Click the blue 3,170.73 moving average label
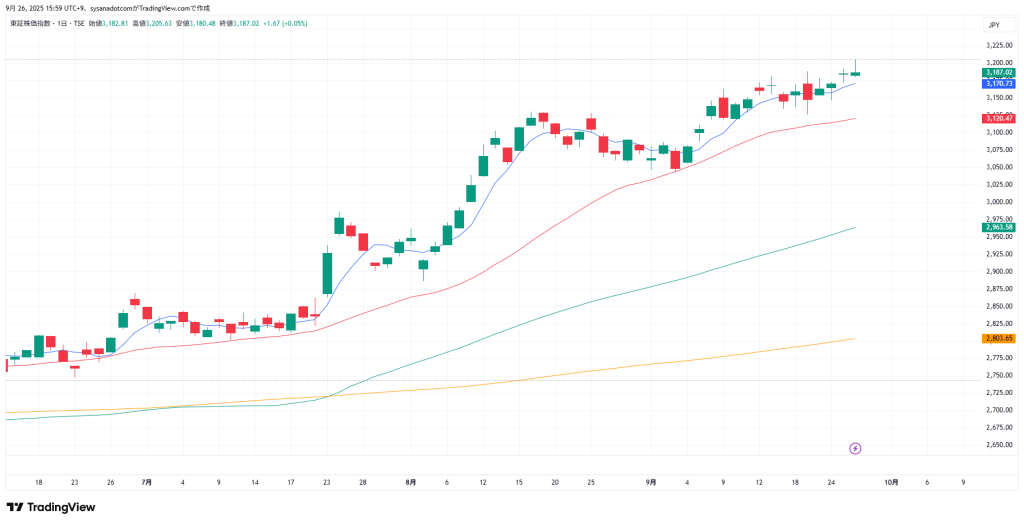The height and width of the screenshot is (524, 1024). pyautogui.click(x=998, y=84)
